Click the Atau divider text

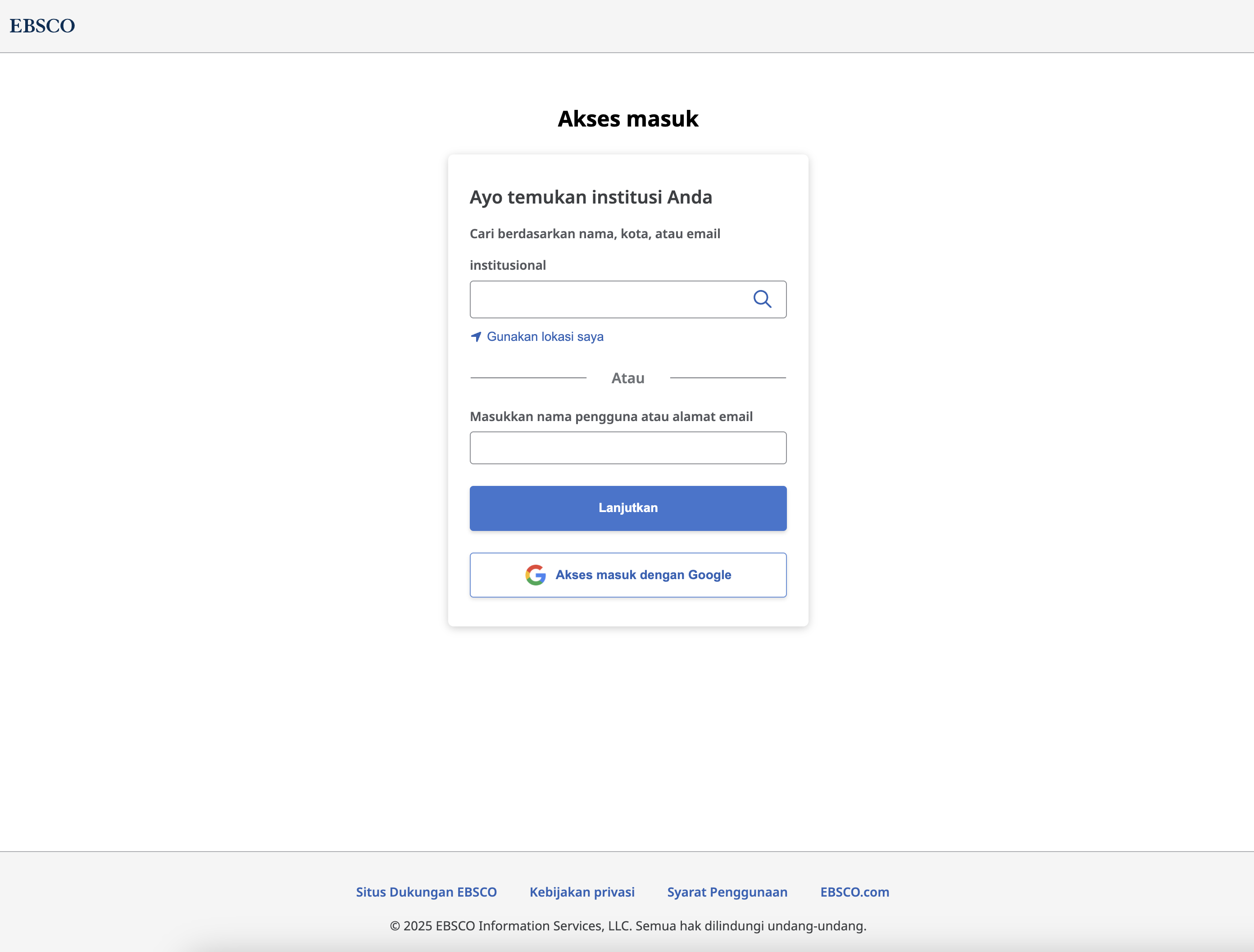[x=627, y=378]
